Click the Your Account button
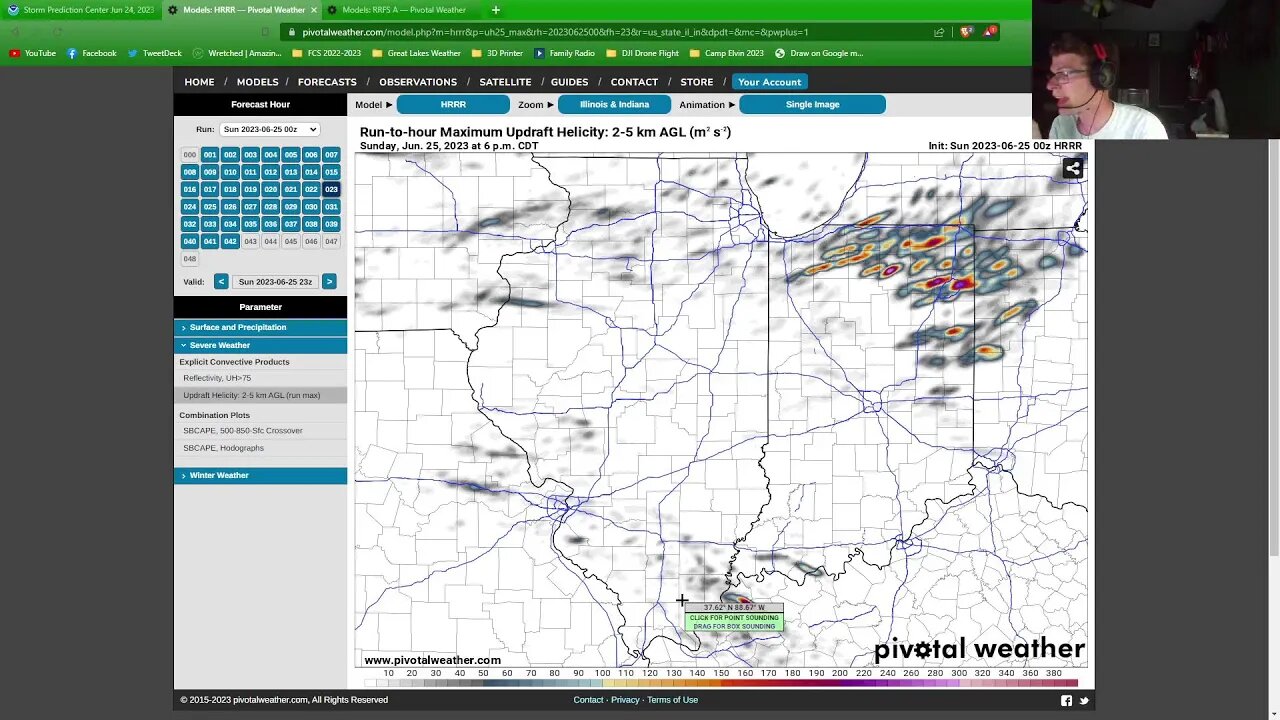Viewport: 1280px width, 720px height. (769, 82)
